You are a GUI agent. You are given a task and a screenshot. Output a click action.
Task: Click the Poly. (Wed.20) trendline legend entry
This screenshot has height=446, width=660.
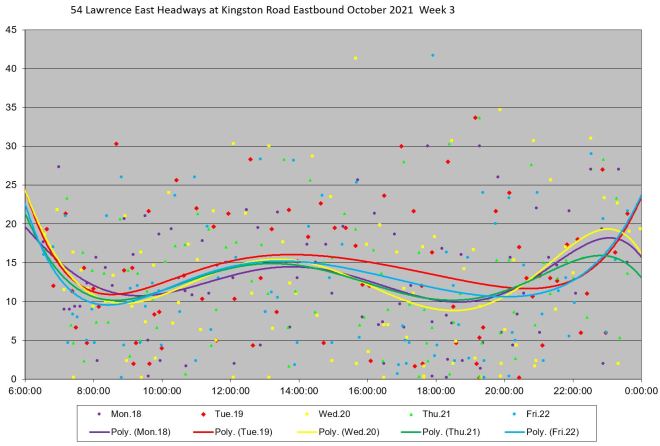coord(346,431)
